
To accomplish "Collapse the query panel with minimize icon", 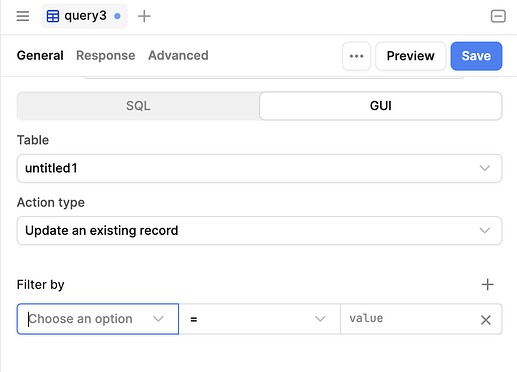I will click(498, 16).
